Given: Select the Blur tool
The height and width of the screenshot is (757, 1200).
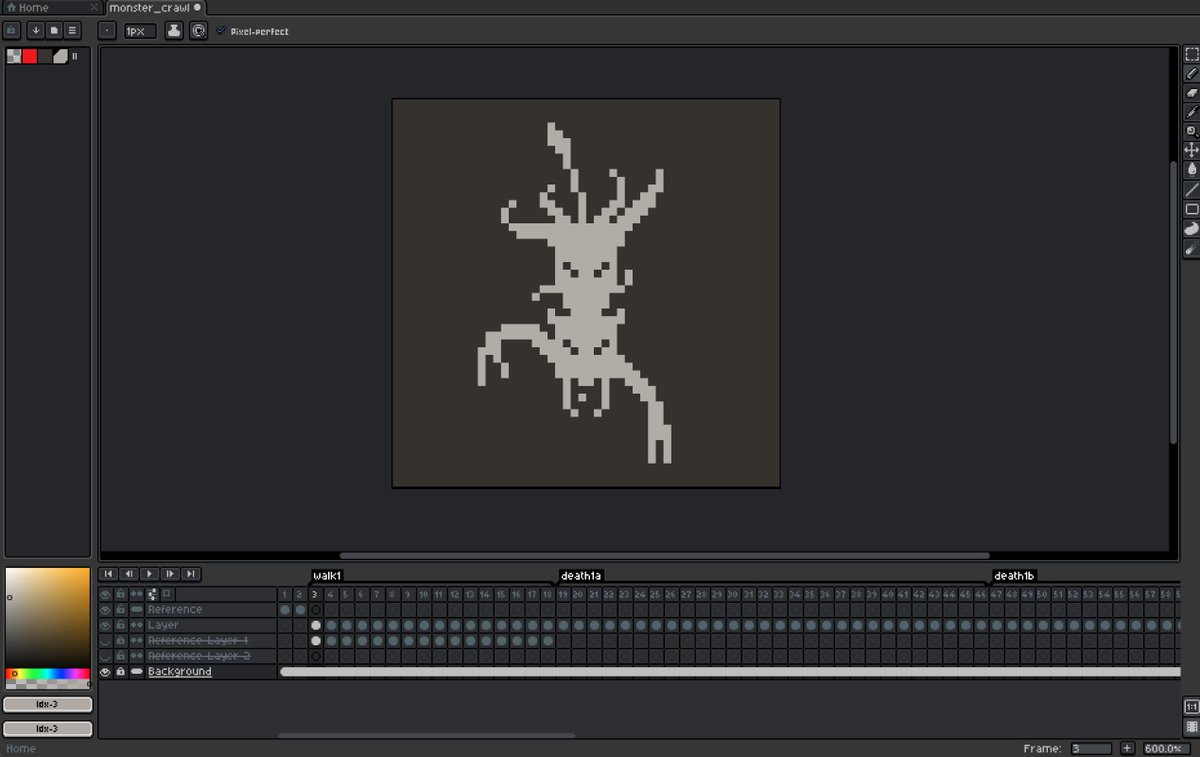Looking at the screenshot, I should [x=1191, y=248].
